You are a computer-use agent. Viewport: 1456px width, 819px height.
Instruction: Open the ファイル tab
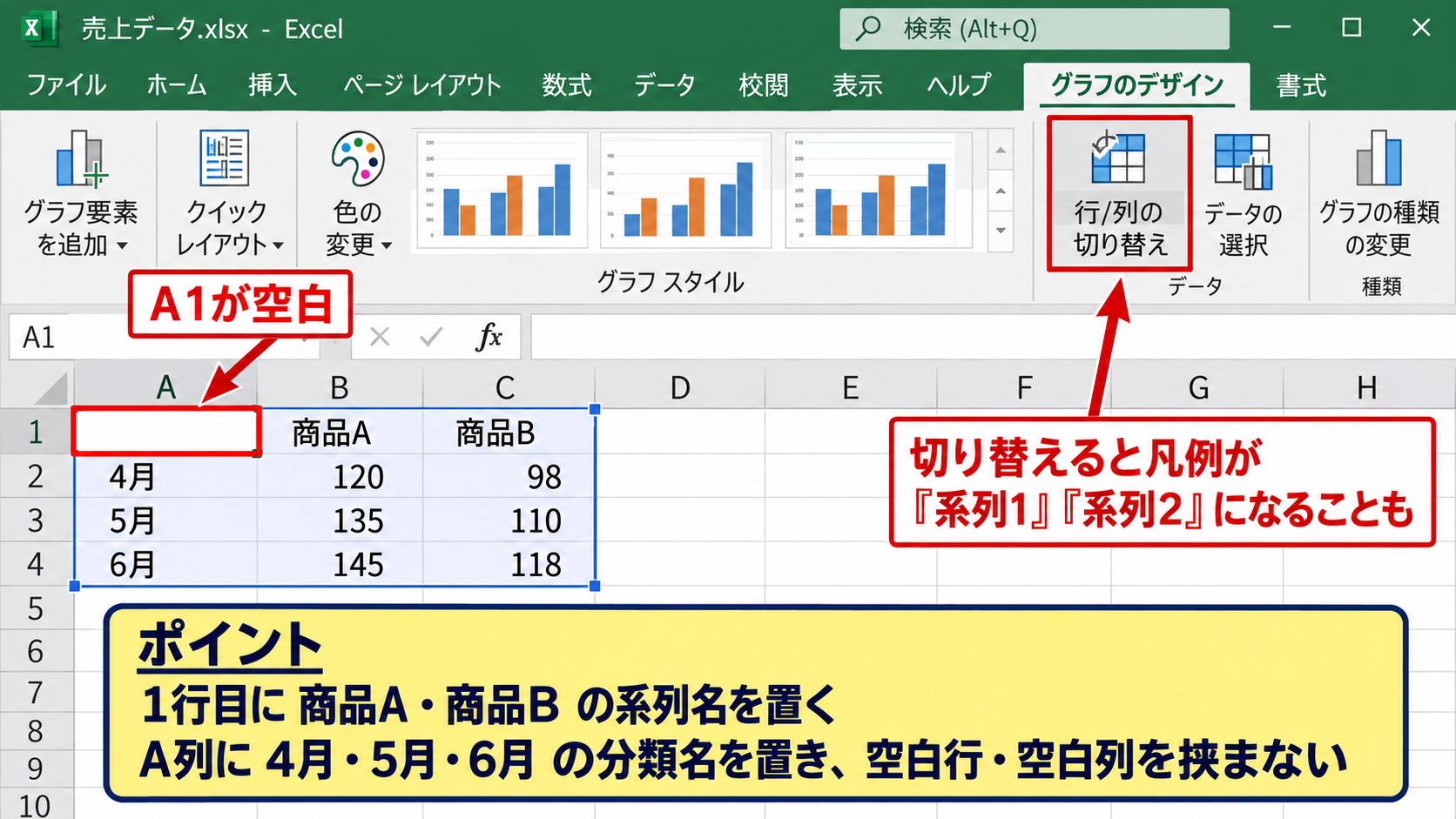pyautogui.click(x=66, y=85)
